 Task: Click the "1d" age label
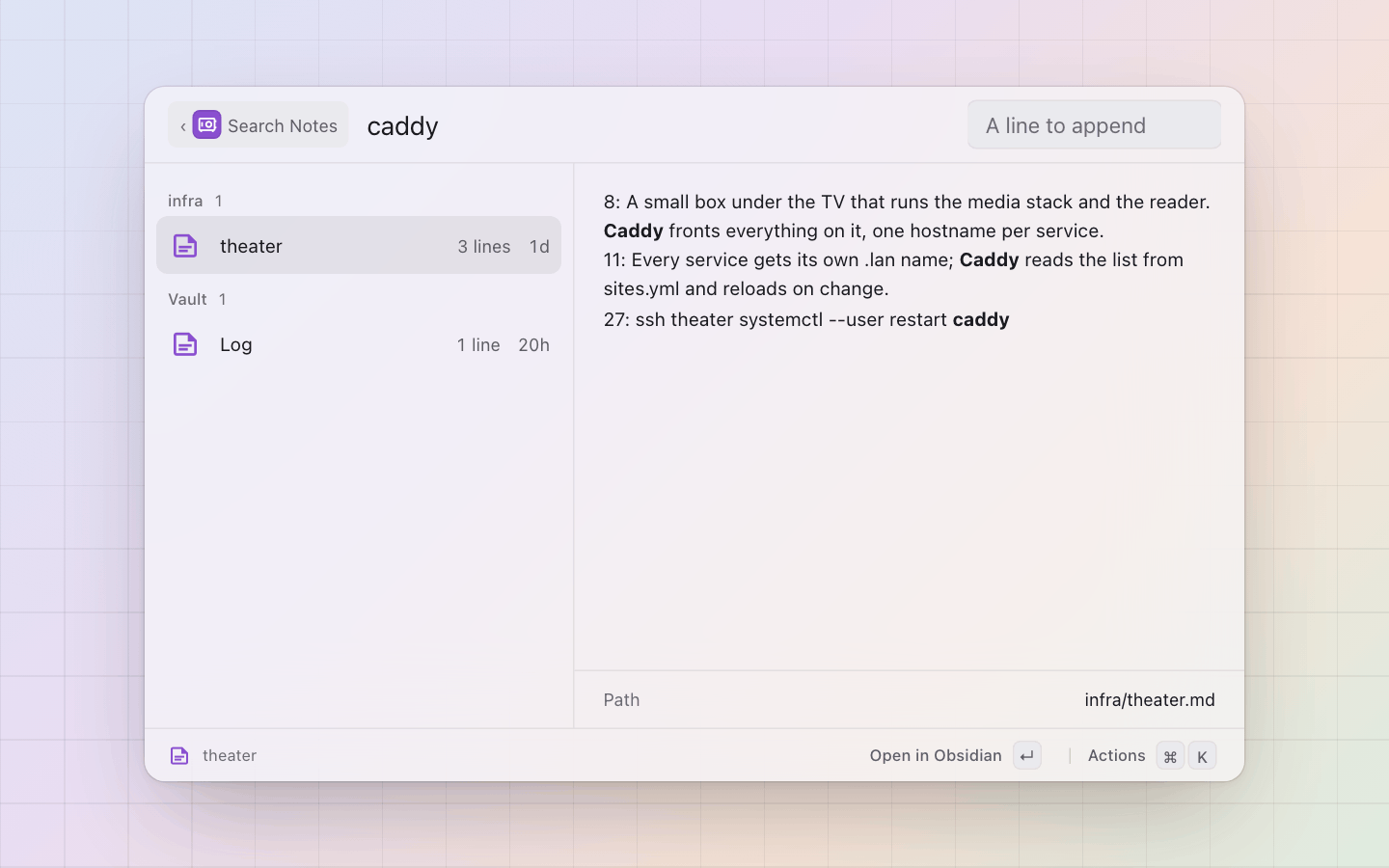click(x=539, y=246)
